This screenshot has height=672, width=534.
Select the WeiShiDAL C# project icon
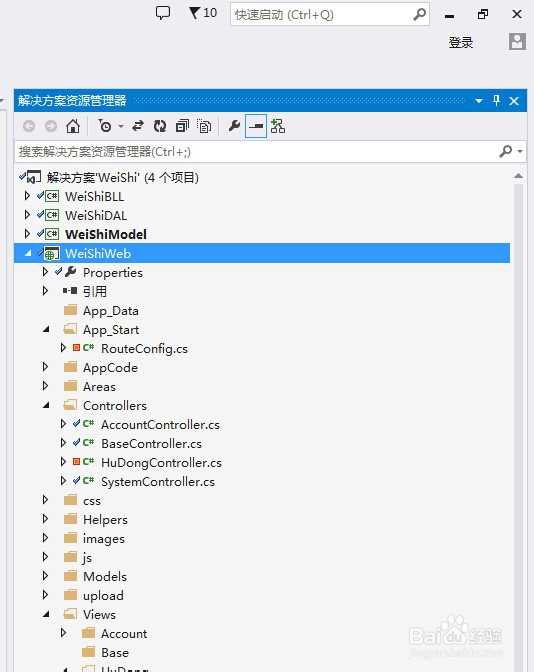(52, 215)
